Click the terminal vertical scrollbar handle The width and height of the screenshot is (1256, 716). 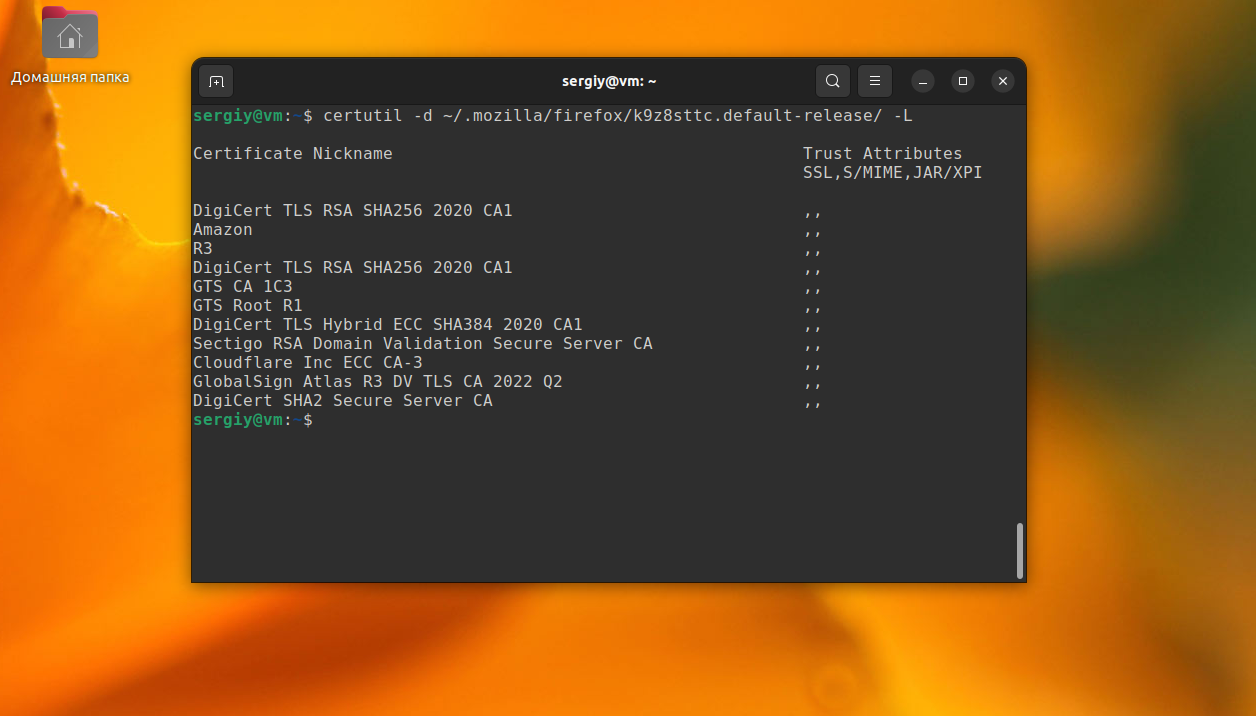(1019, 550)
